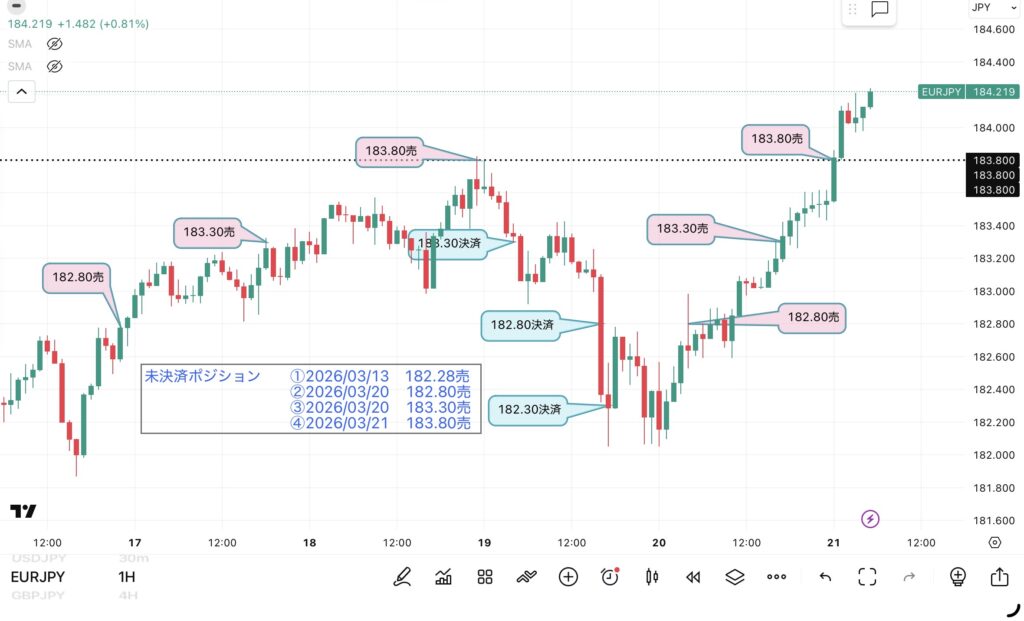Viewport: 1024px width, 621px height.
Task: Open the comment bubble on floating toolbar
Action: (x=880, y=9)
